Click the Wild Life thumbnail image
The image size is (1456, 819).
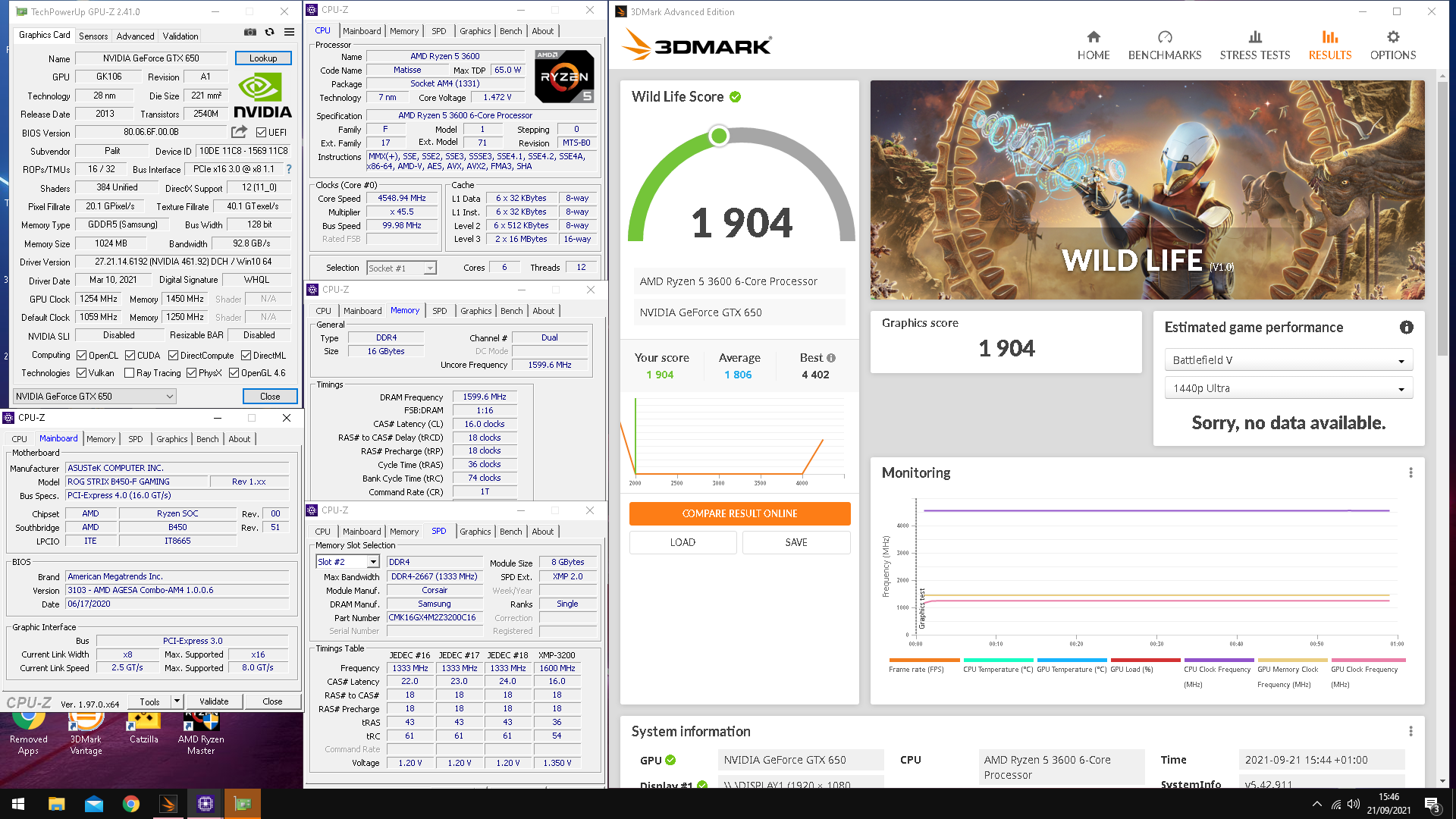pos(1147,190)
